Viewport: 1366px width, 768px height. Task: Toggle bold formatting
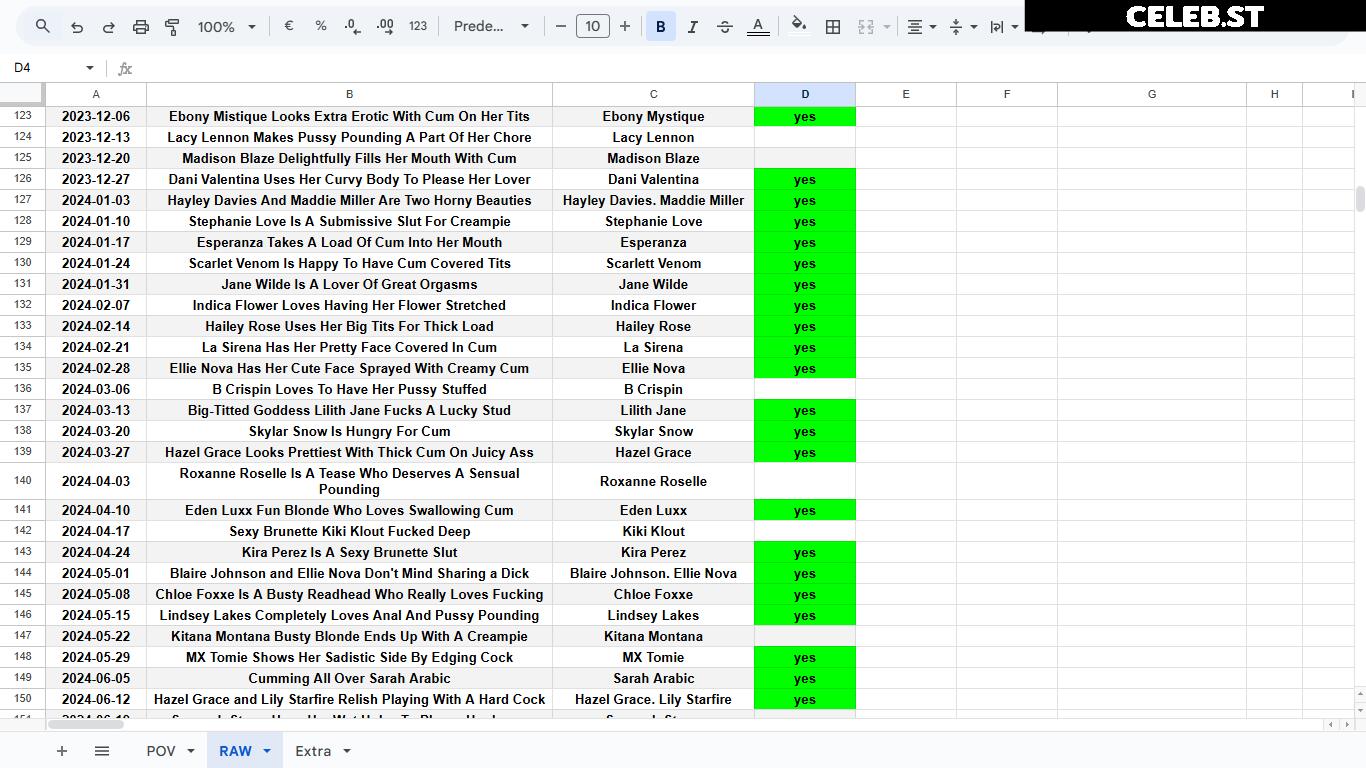660,27
